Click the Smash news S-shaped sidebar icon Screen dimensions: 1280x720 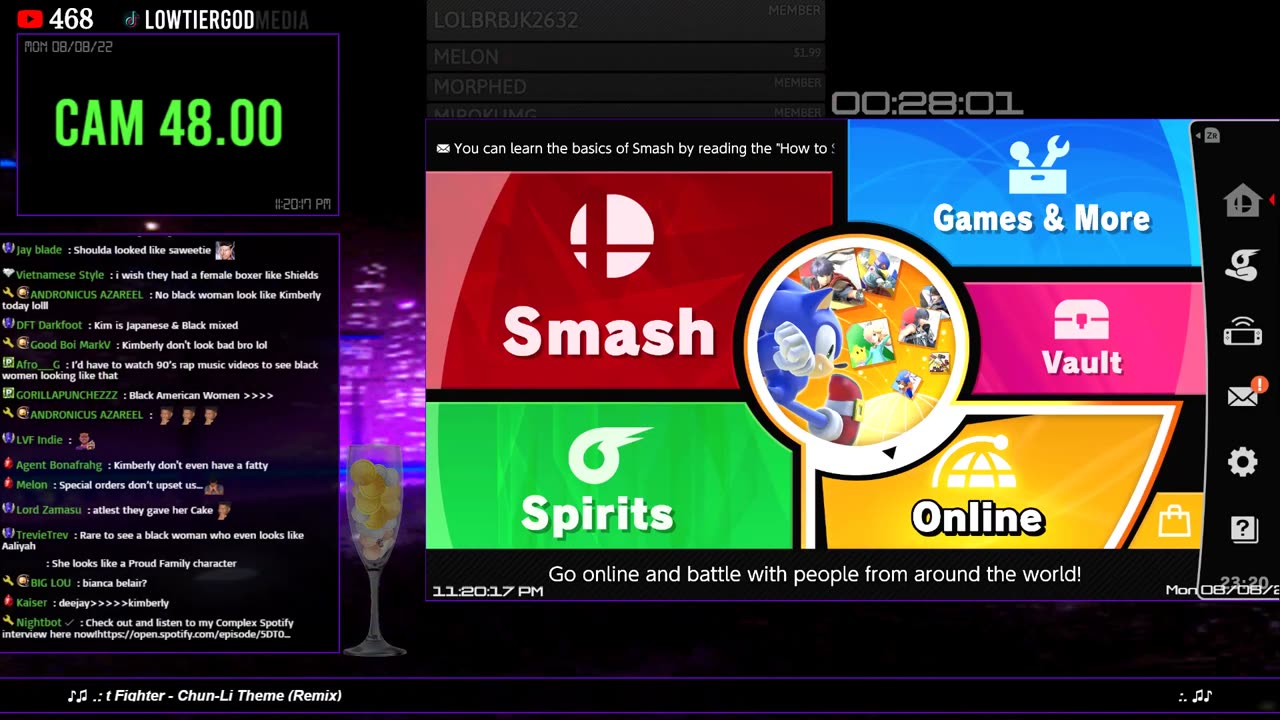(x=1242, y=266)
